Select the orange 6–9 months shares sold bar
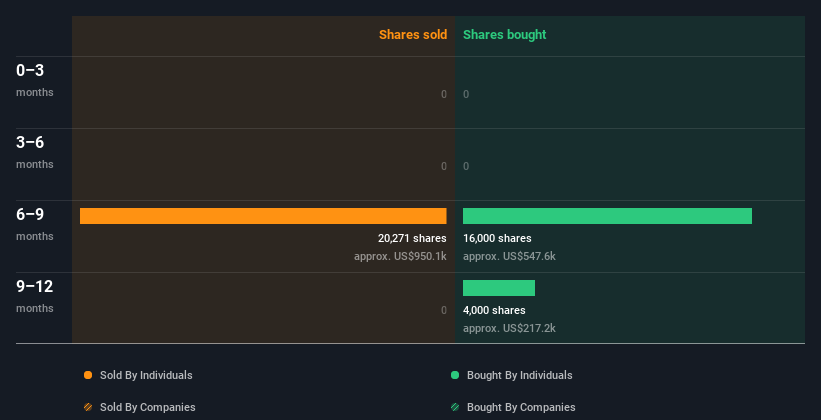This screenshot has height=420, width=821. coord(263,216)
